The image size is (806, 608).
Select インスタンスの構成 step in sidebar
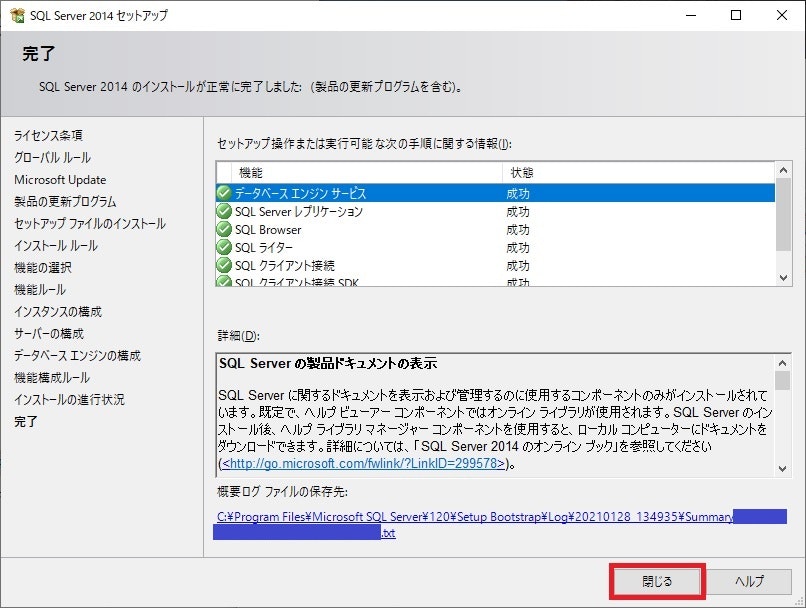pos(58,311)
